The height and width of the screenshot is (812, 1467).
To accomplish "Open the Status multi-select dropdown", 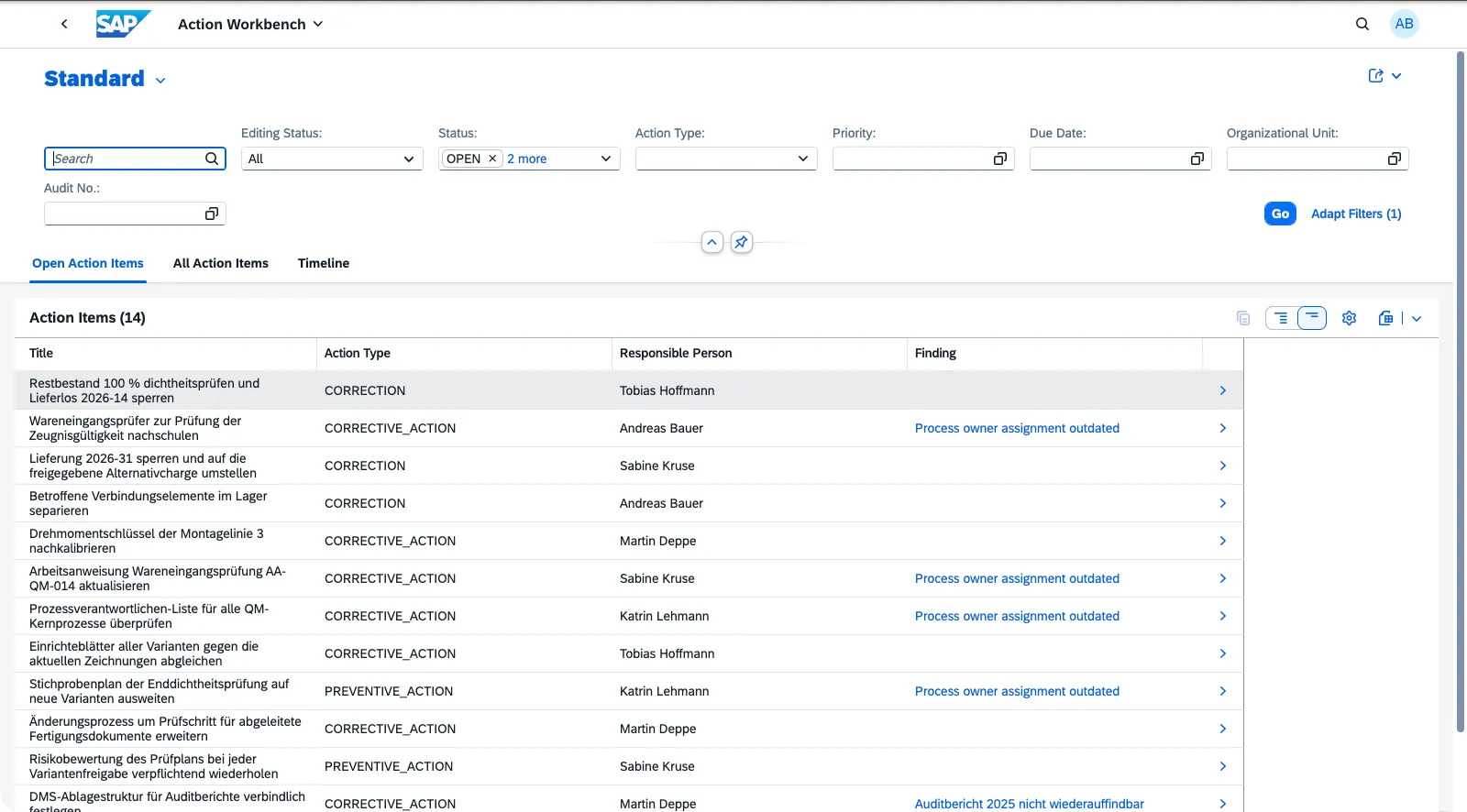I will (606, 159).
